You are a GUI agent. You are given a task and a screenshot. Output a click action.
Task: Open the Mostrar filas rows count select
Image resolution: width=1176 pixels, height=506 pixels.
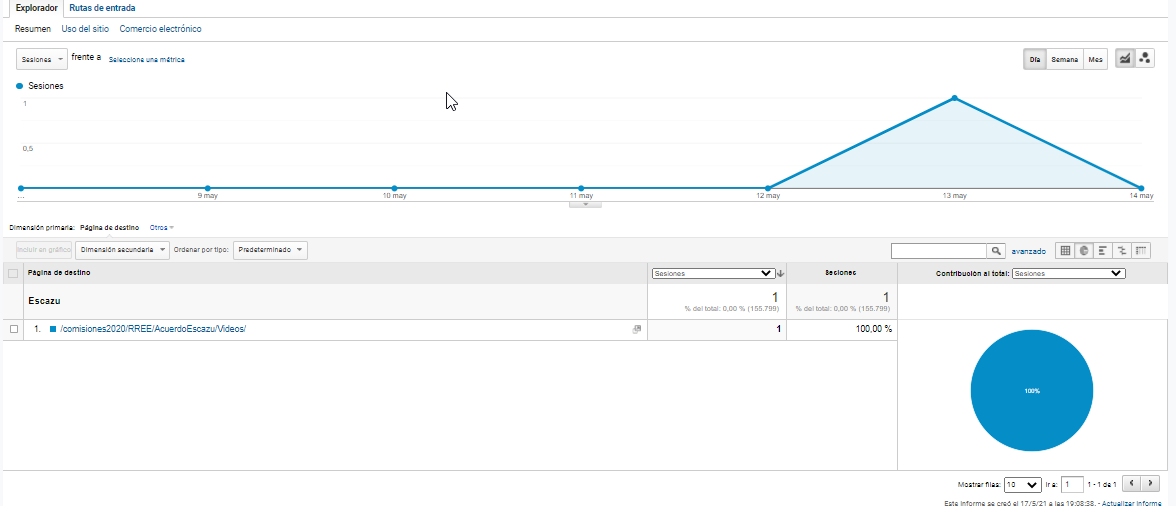coord(1023,484)
